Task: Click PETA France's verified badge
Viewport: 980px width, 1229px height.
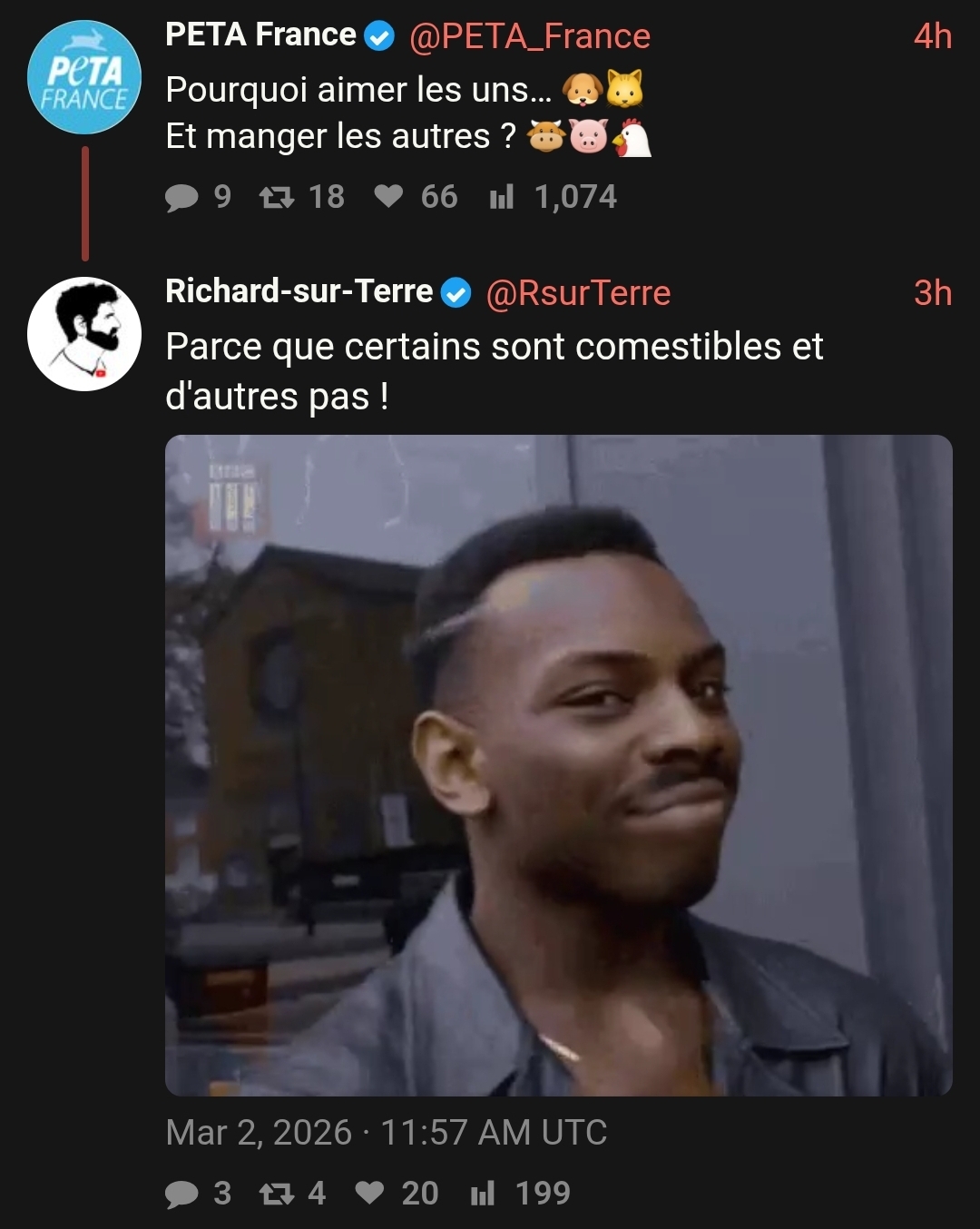Action: [x=379, y=36]
